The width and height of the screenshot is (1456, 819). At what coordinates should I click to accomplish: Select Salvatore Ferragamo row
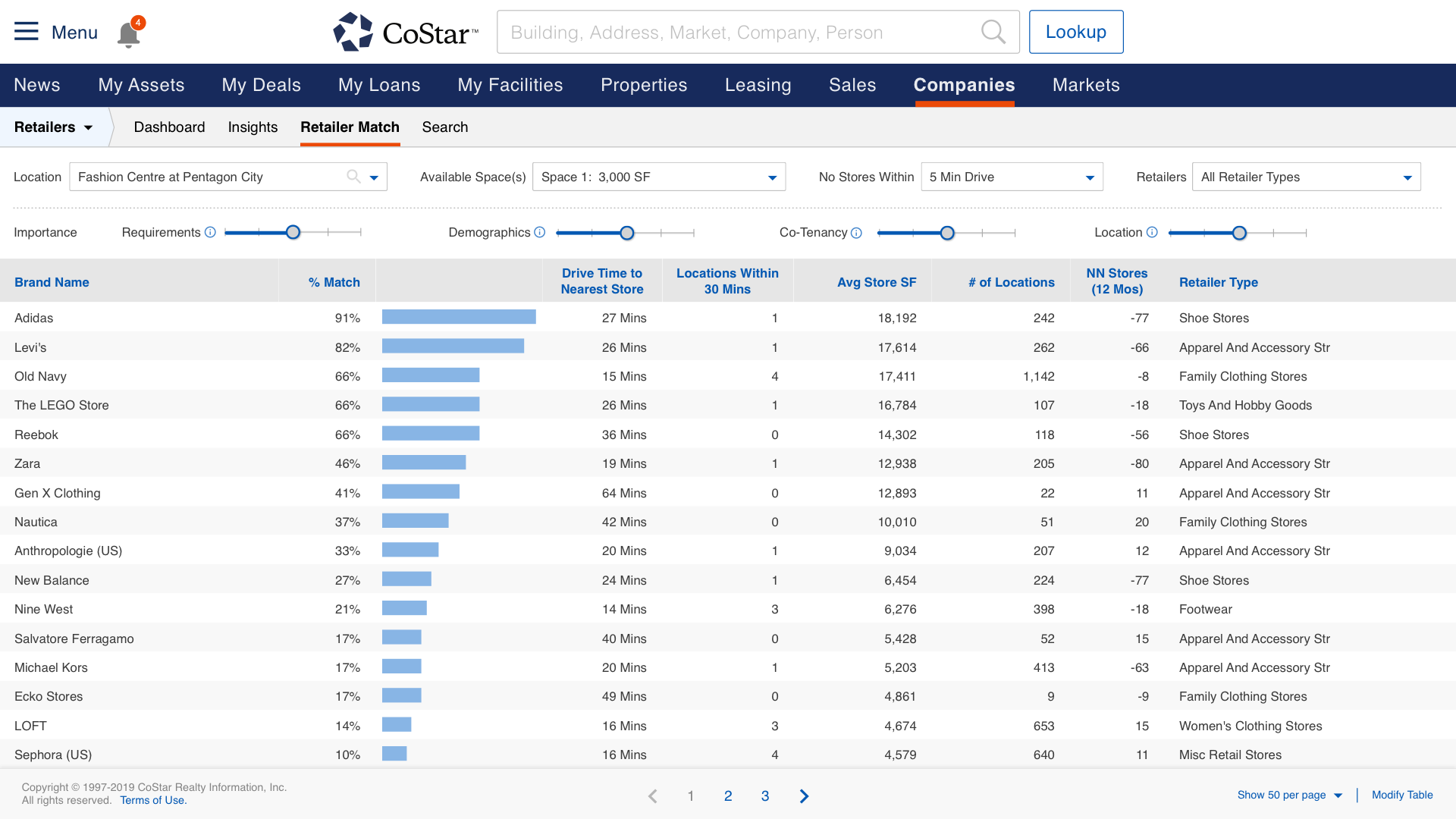point(728,639)
